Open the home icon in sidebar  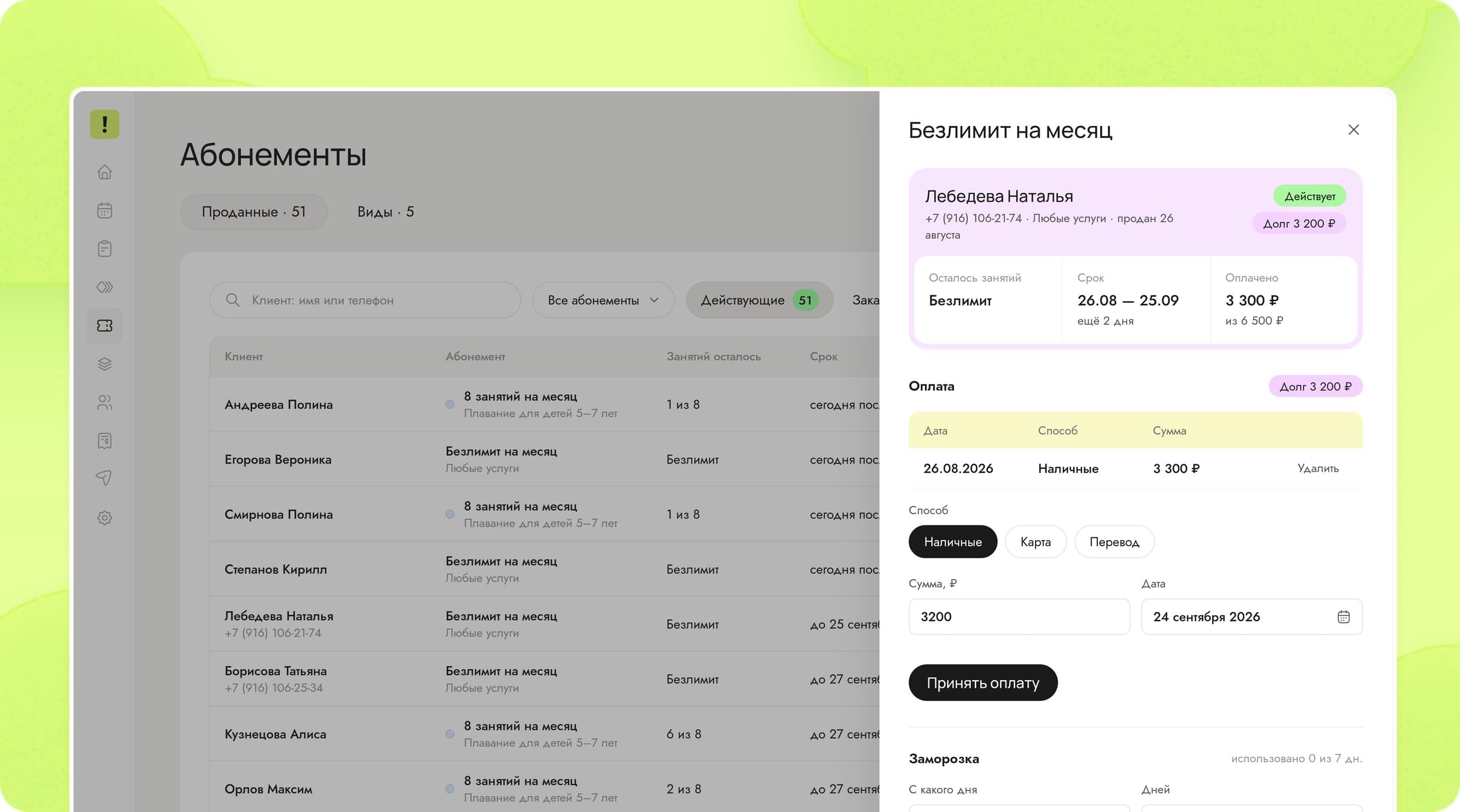coord(105,172)
